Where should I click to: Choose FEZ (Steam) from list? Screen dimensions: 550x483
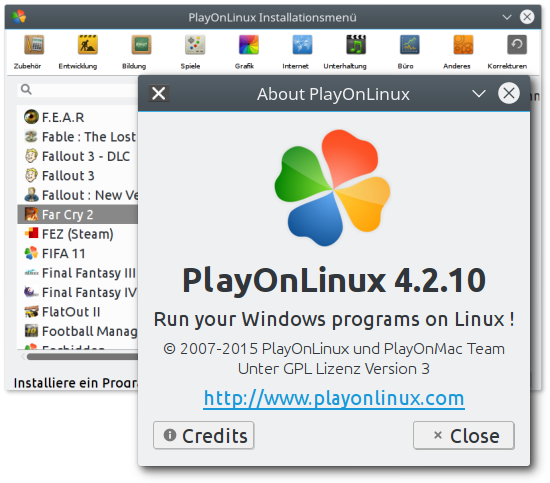click(77, 234)
